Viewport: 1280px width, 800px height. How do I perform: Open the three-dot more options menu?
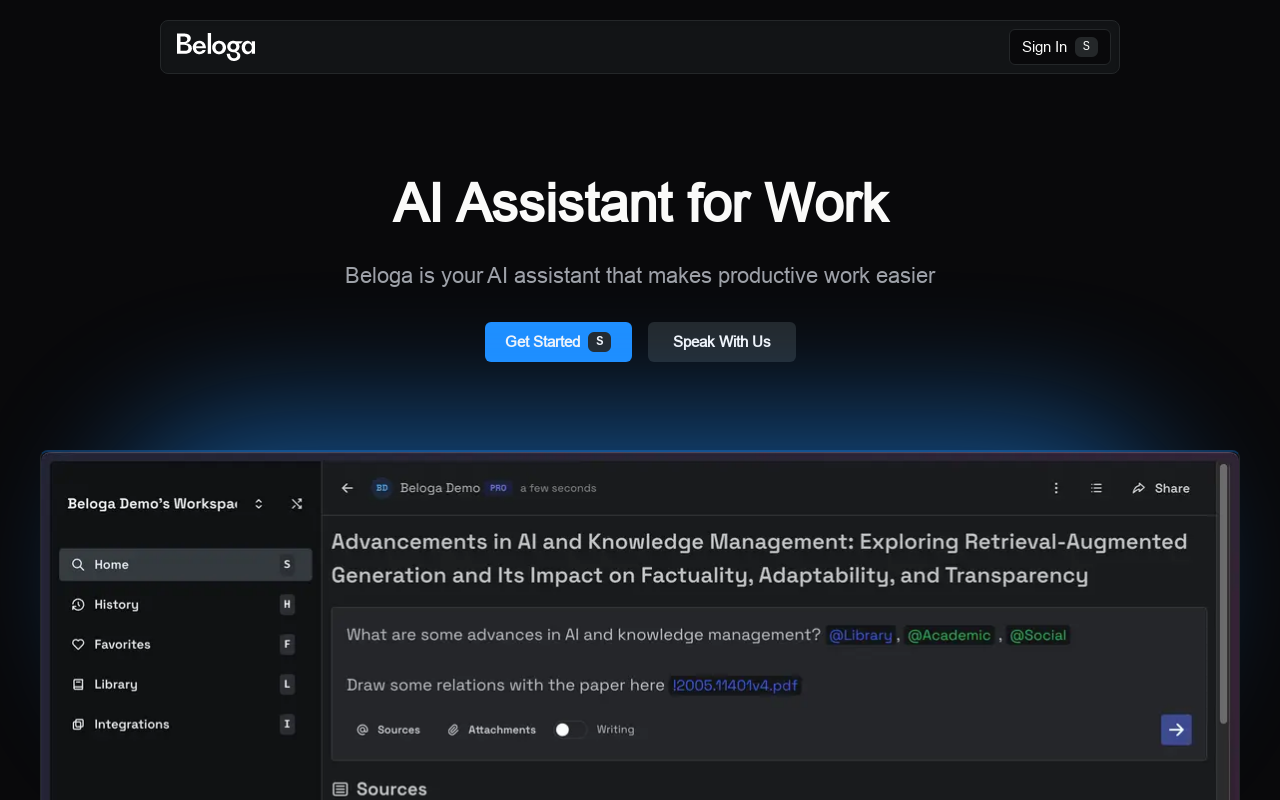click(x=1056, y=488)
